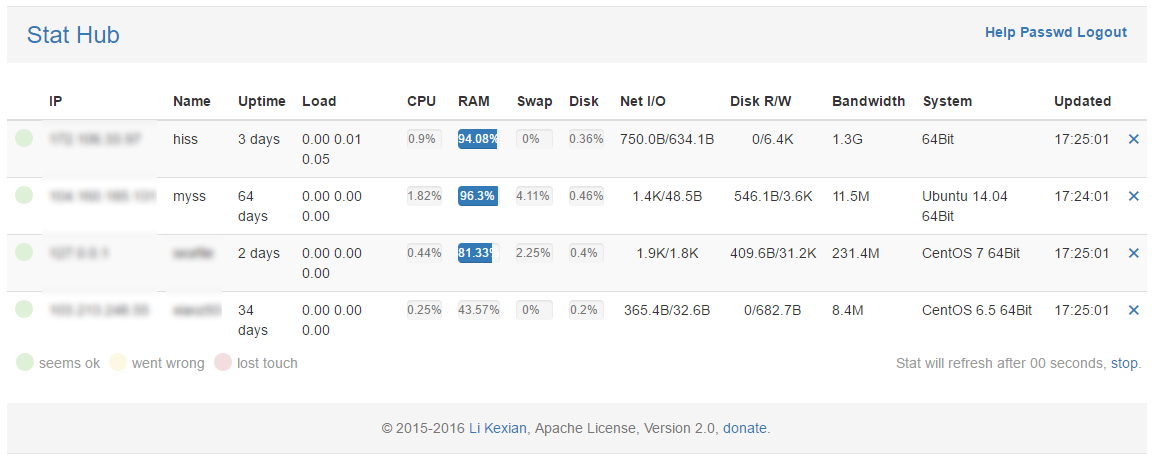Click the 81.33% RAM usage bar
The height and width of the screenshot is (467, 1156).
(x=477, y=253)
